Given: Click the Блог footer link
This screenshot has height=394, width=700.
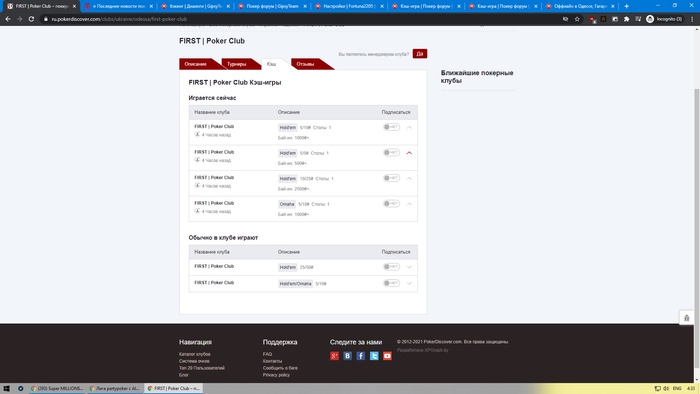Looking at the screenshot, I should coord(183,375).
